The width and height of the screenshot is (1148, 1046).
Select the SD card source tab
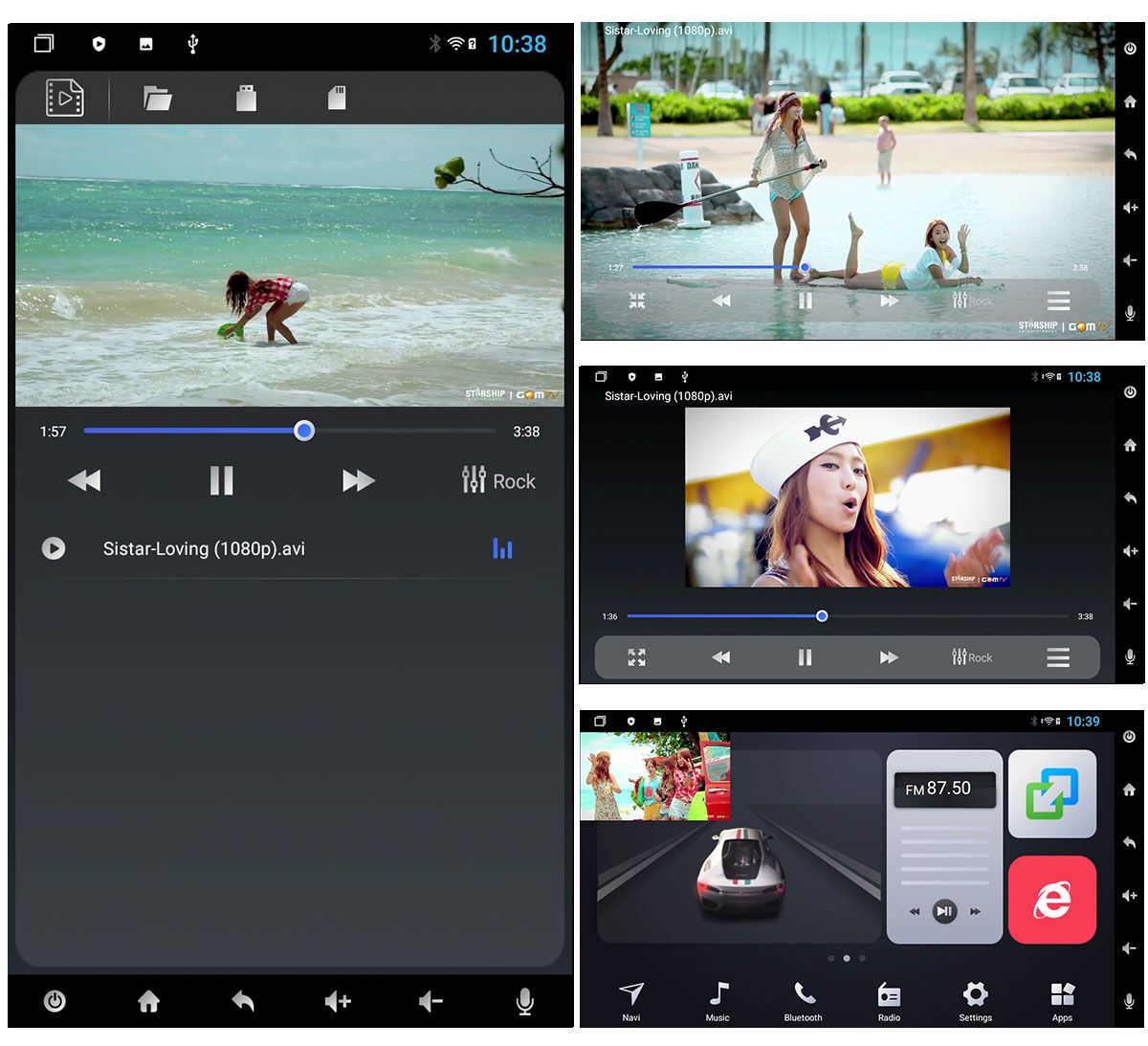(337, 98)
